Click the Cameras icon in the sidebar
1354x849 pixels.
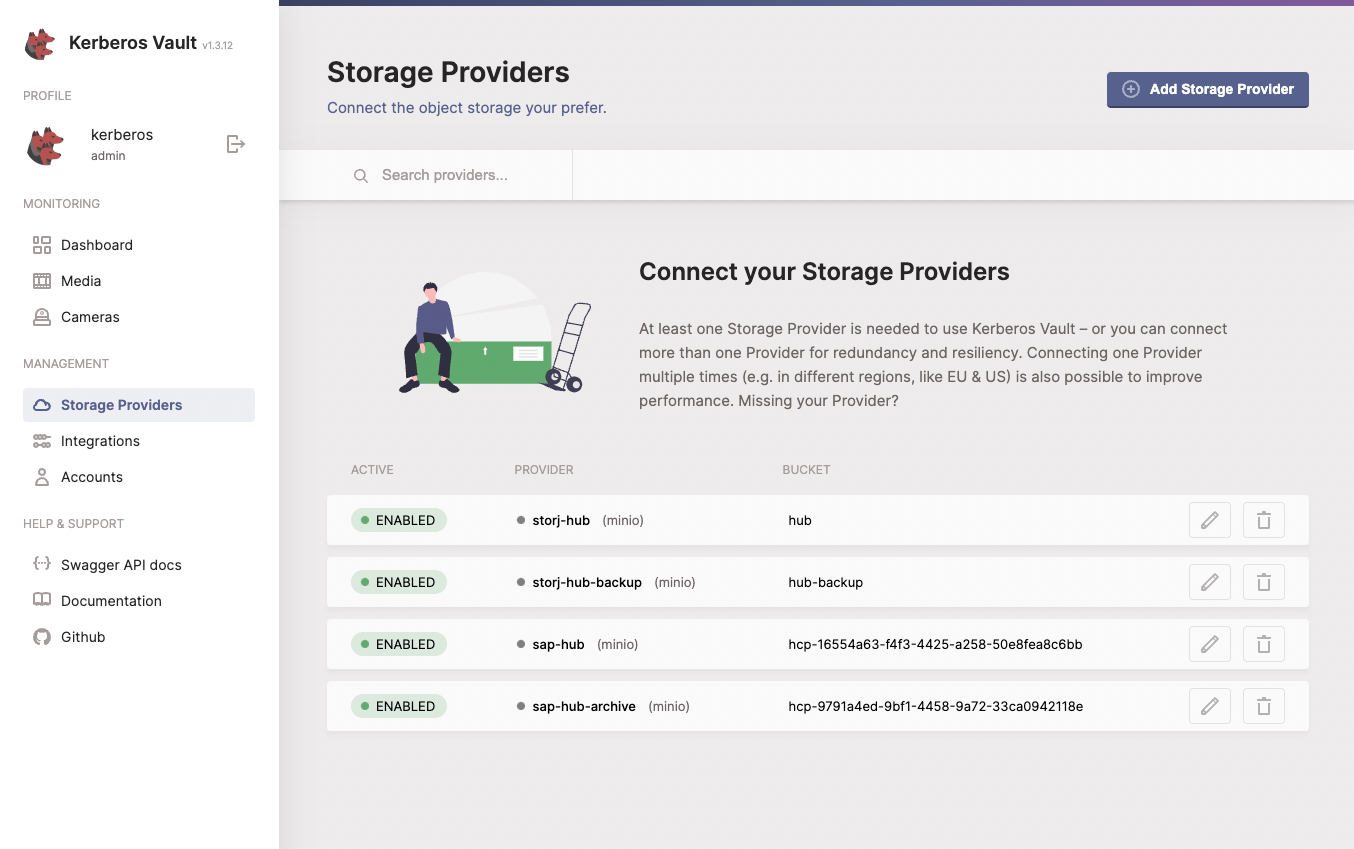41,317
